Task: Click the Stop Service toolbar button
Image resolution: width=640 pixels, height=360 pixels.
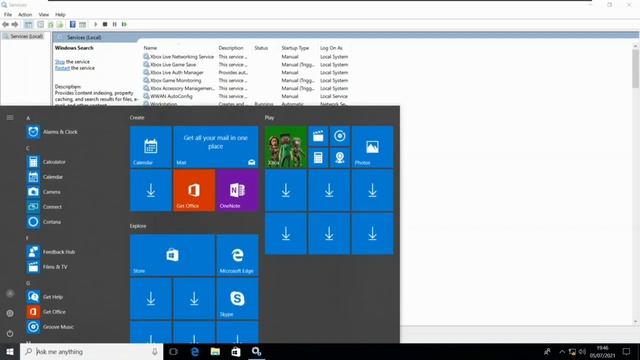Action: pyautogui.click(x=105, y=24)
